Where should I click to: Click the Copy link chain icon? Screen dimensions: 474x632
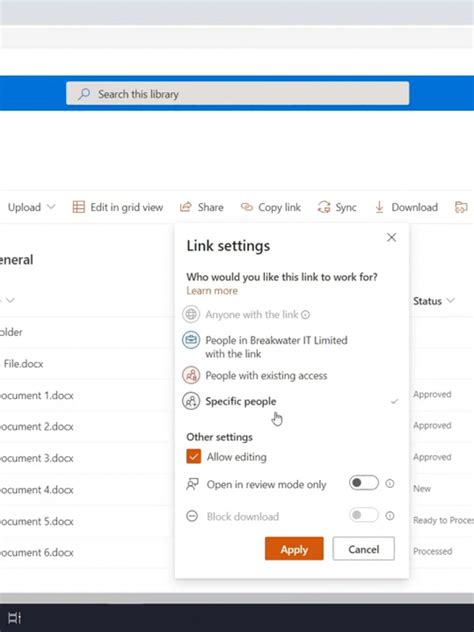coord(246,207)
